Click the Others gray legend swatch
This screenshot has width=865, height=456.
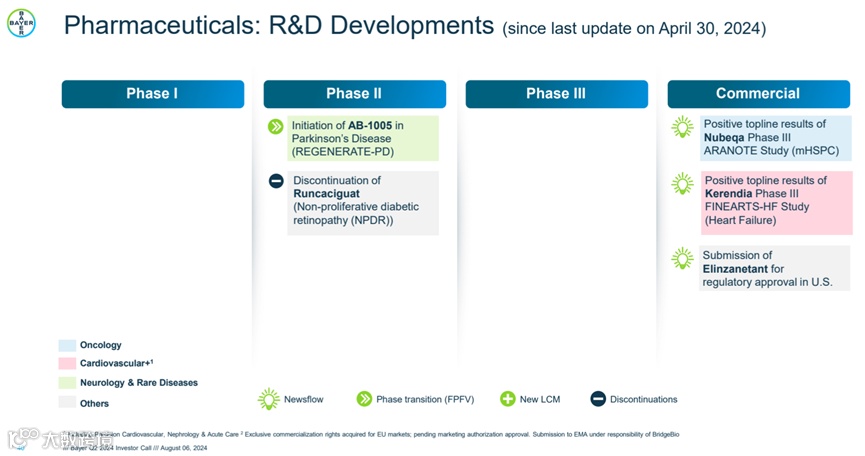(67, 403)
